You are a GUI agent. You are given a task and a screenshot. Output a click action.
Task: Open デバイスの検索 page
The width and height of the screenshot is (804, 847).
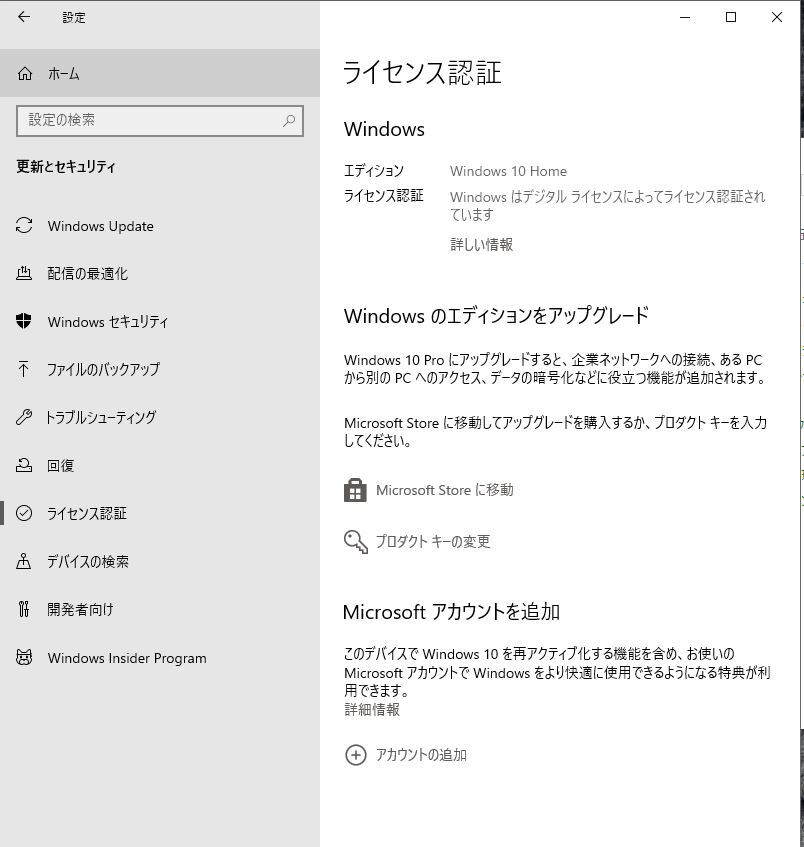click(x=88, y=562)
